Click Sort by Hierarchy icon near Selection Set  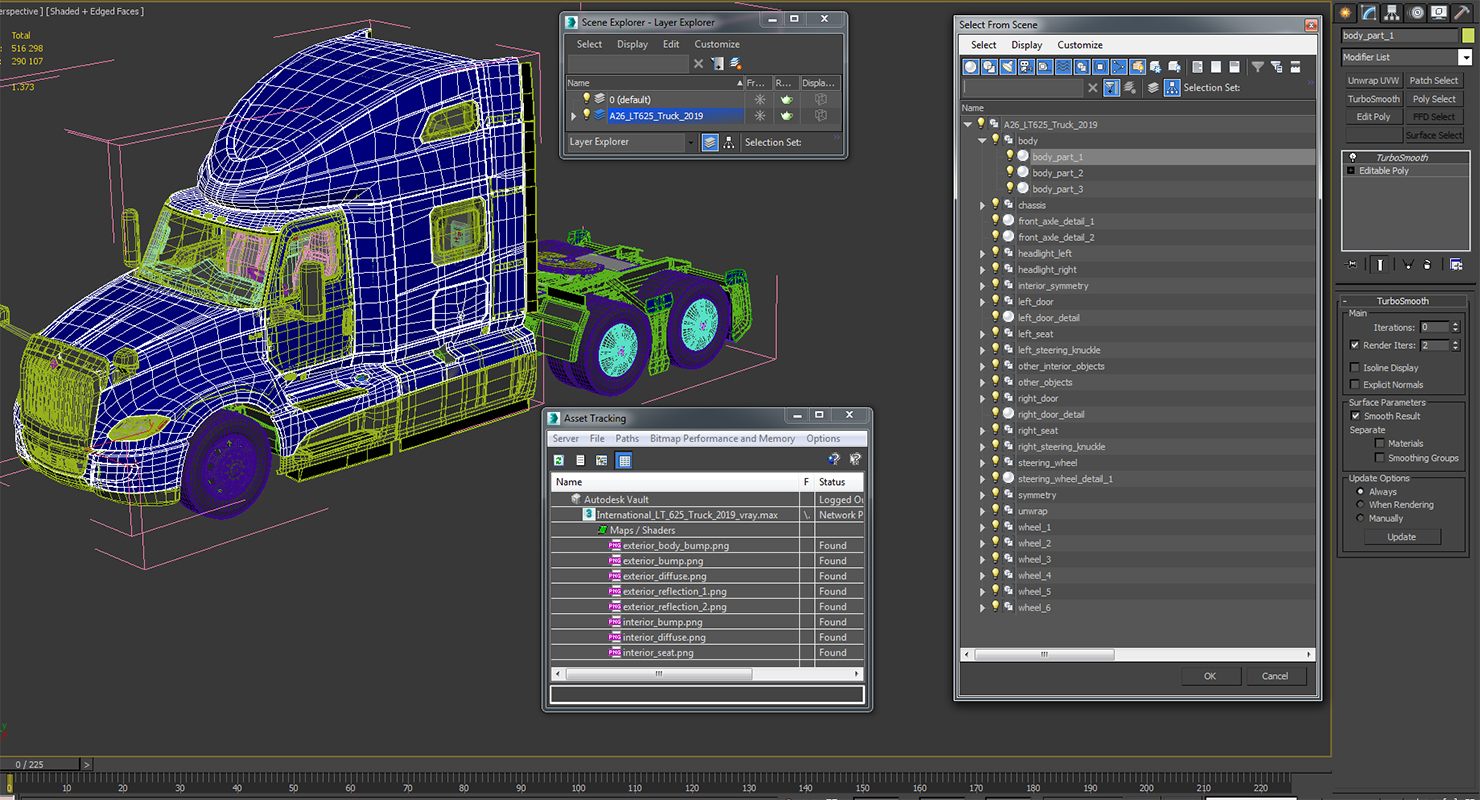click(1172, 87)
